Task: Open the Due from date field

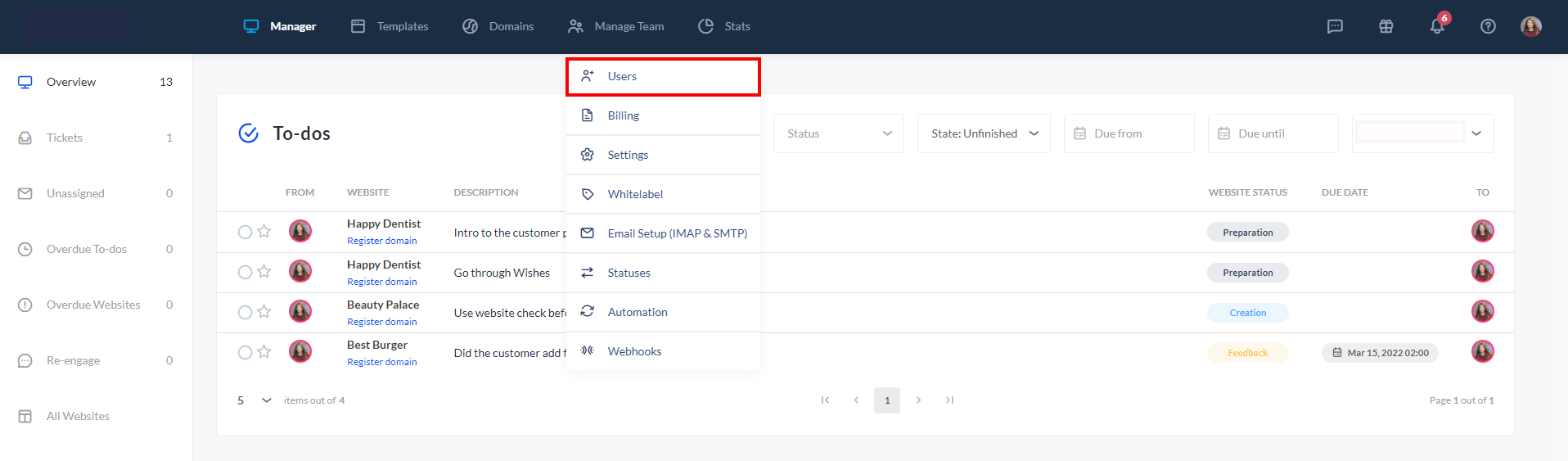Action: pyautogui.click(x=1129, y=133)
